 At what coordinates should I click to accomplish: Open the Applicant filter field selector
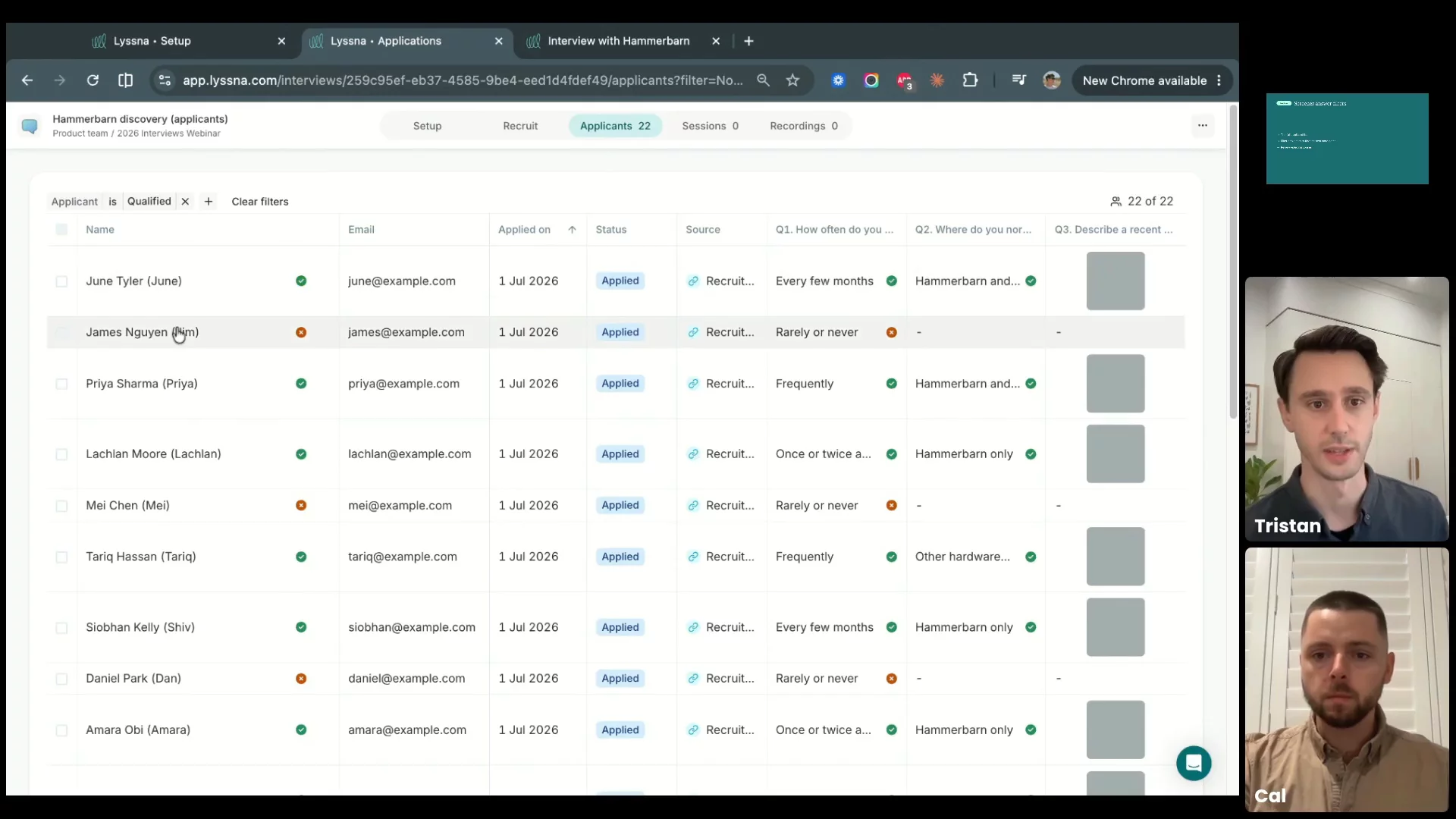74,202
